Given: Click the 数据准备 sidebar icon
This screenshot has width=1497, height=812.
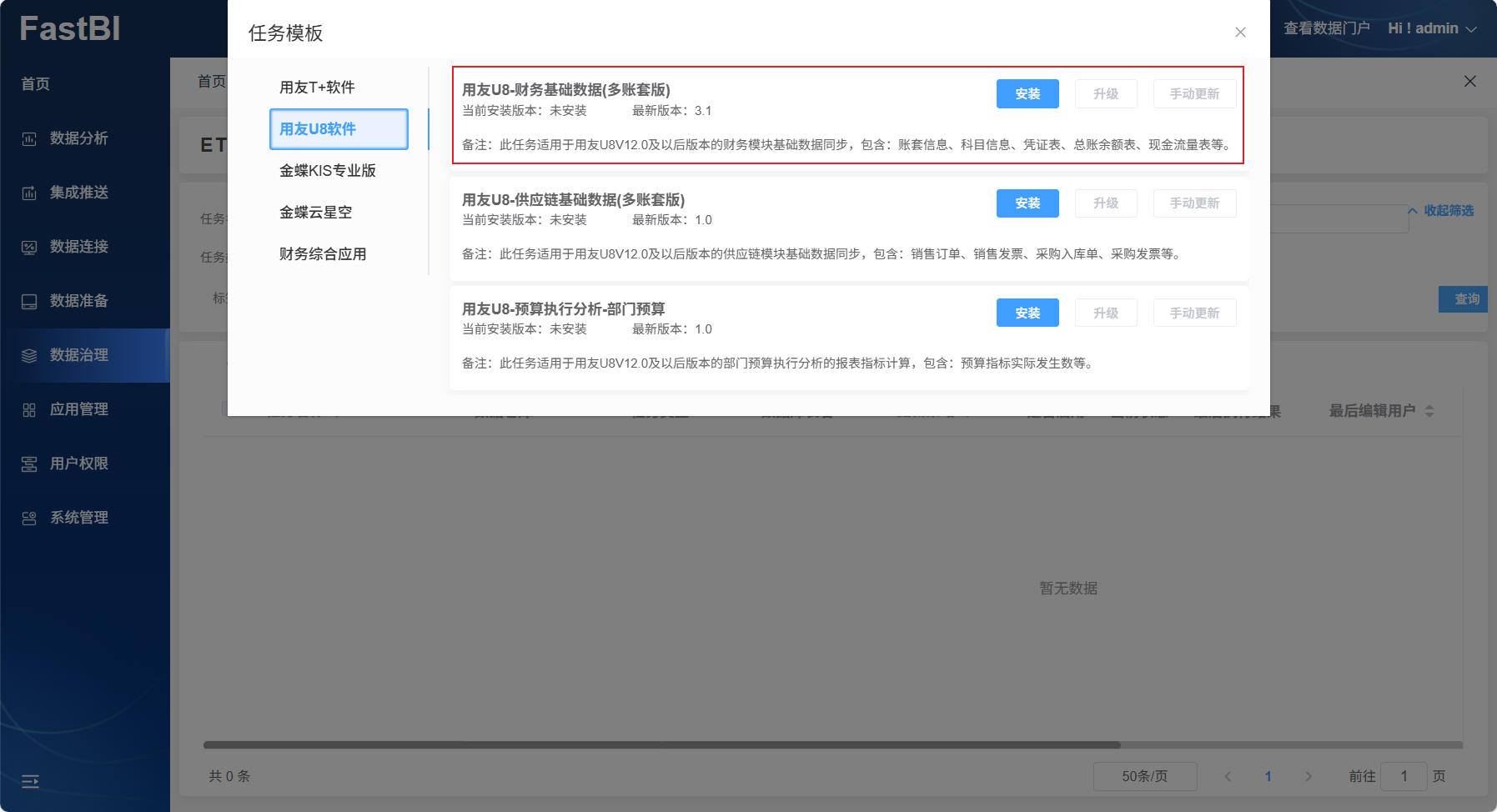Looking at the screenshot, I should pos(29,302).
